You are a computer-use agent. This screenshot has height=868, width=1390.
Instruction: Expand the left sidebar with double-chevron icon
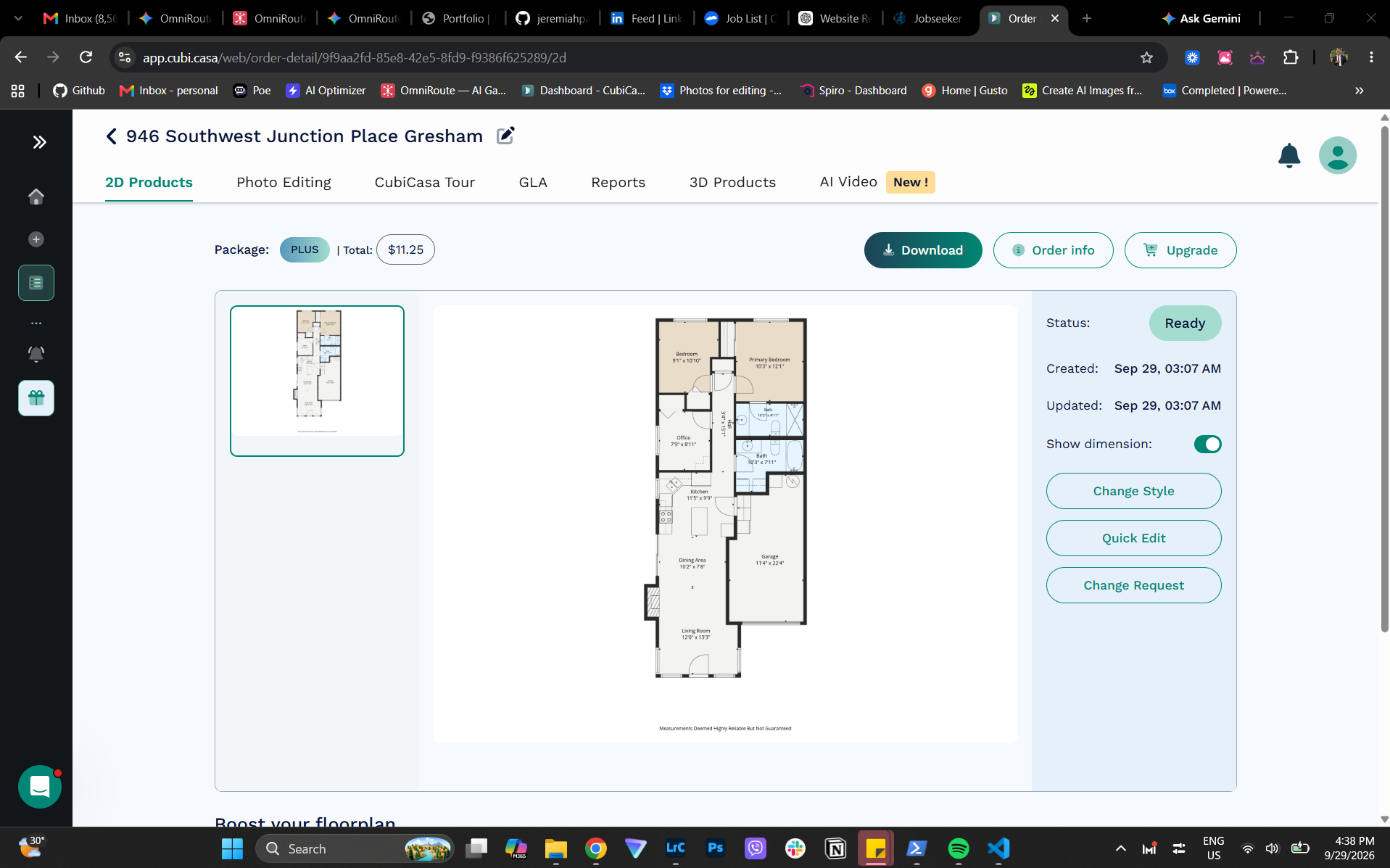coord(39,142)
